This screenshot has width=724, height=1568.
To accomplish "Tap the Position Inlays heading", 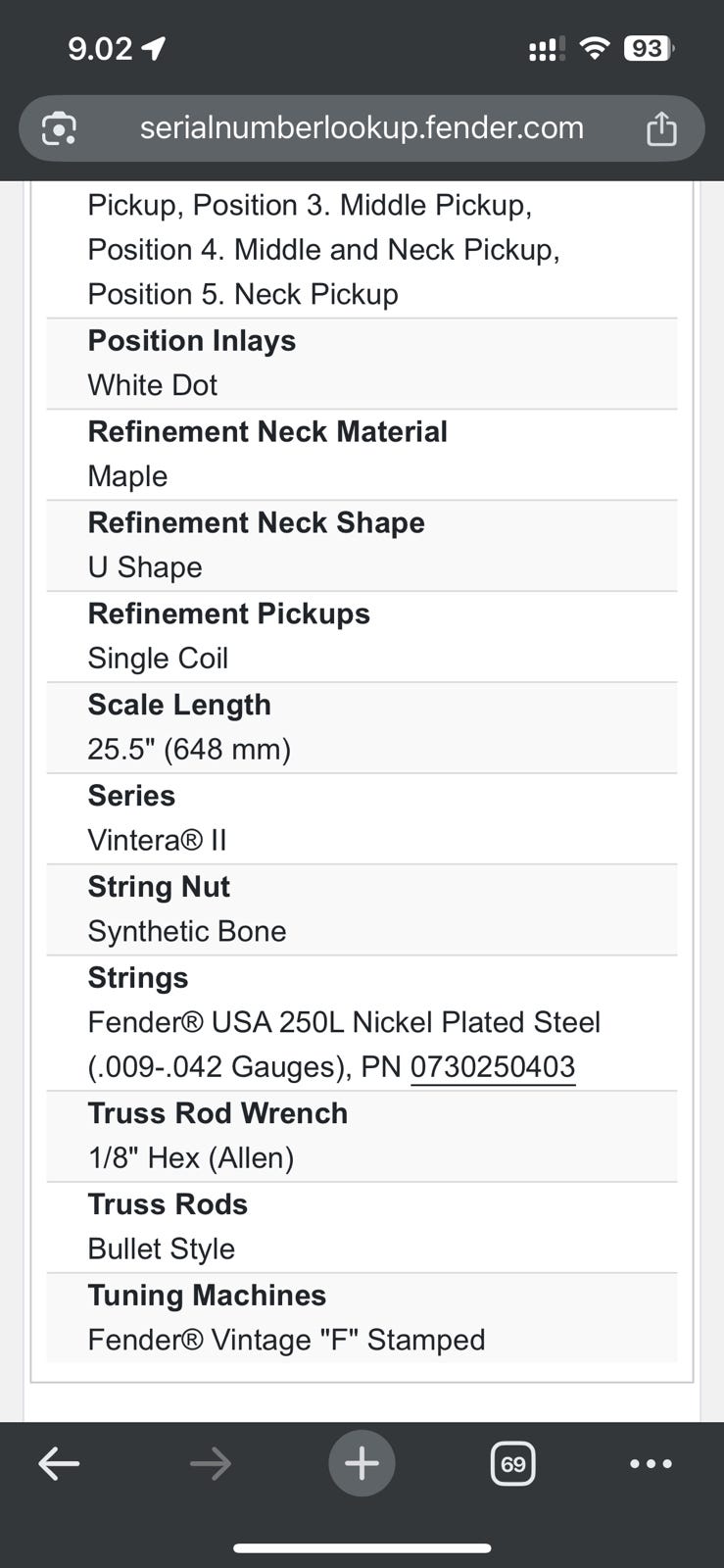I will click(x=192, y=341).
